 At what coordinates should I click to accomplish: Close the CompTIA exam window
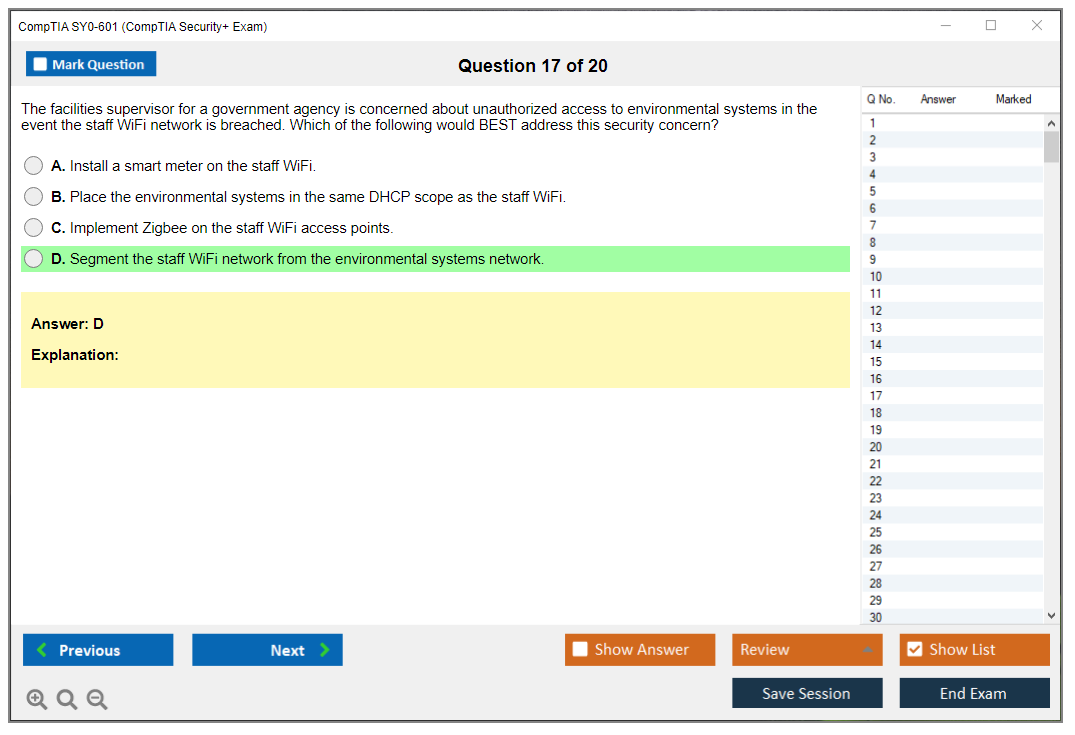click(1037, 26)
